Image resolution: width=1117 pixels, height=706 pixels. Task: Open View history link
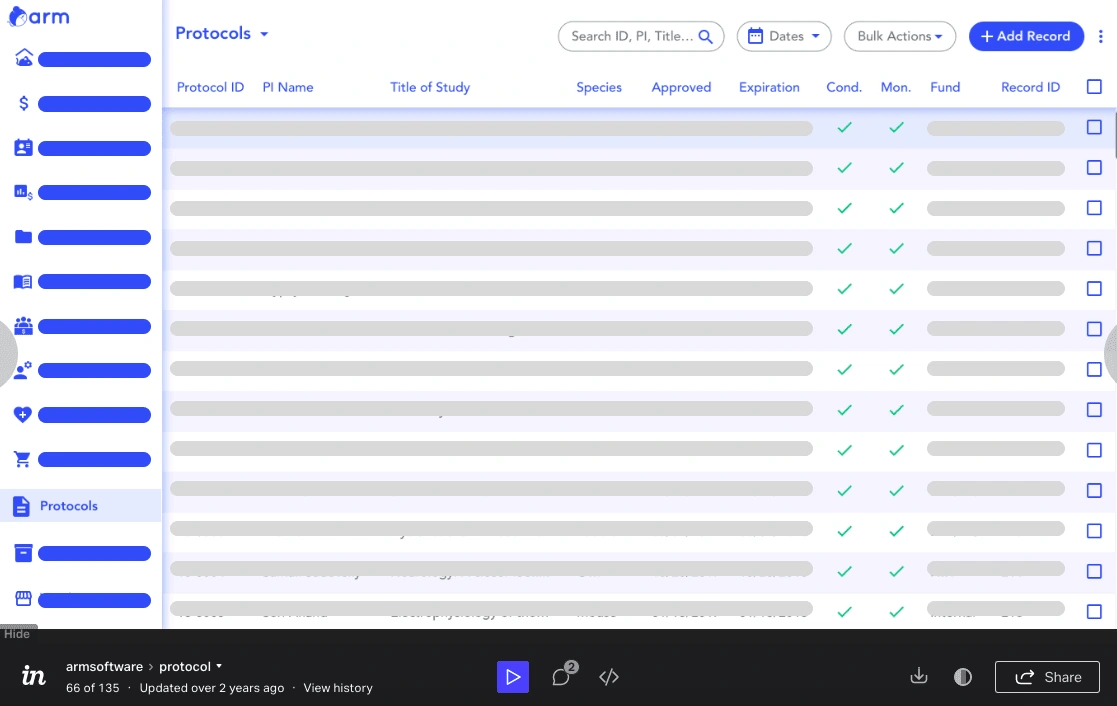[338, 687]
